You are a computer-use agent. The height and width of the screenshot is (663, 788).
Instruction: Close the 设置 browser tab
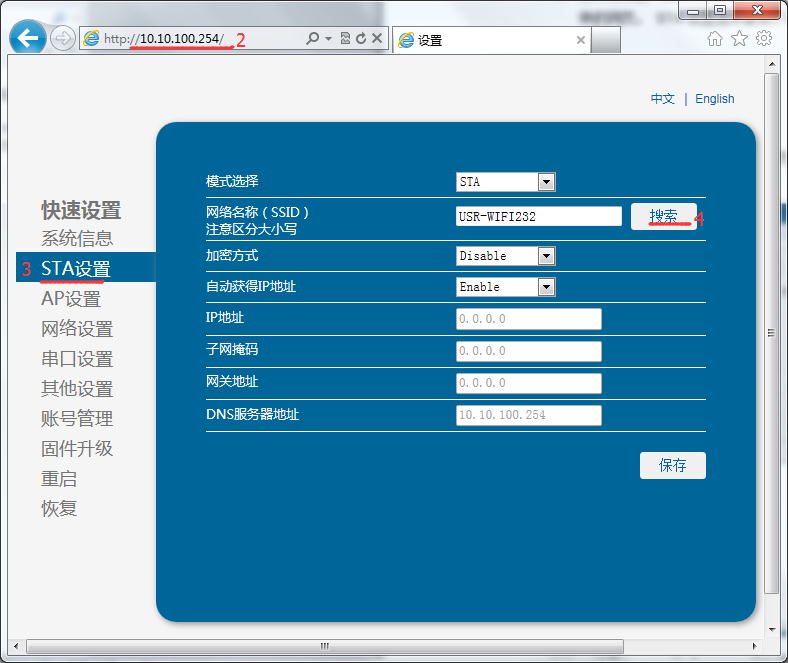[581, 40]
